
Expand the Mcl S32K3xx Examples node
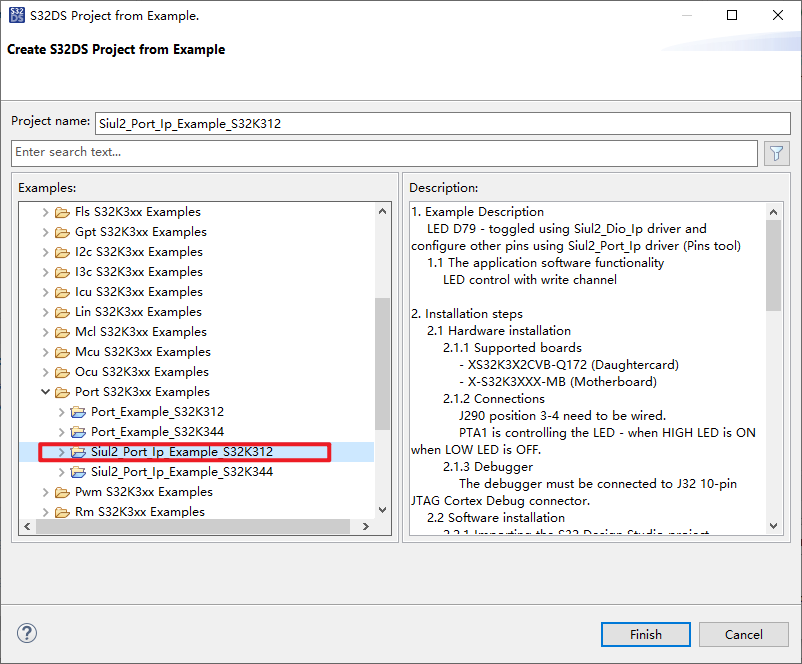pyautogui.click(x=46, y=332)
